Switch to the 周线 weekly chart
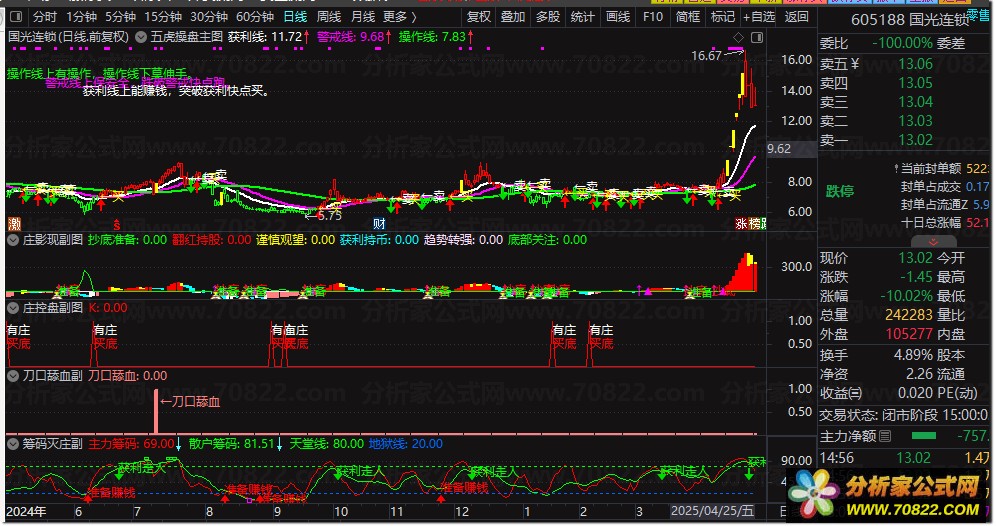 coord(328,17)
